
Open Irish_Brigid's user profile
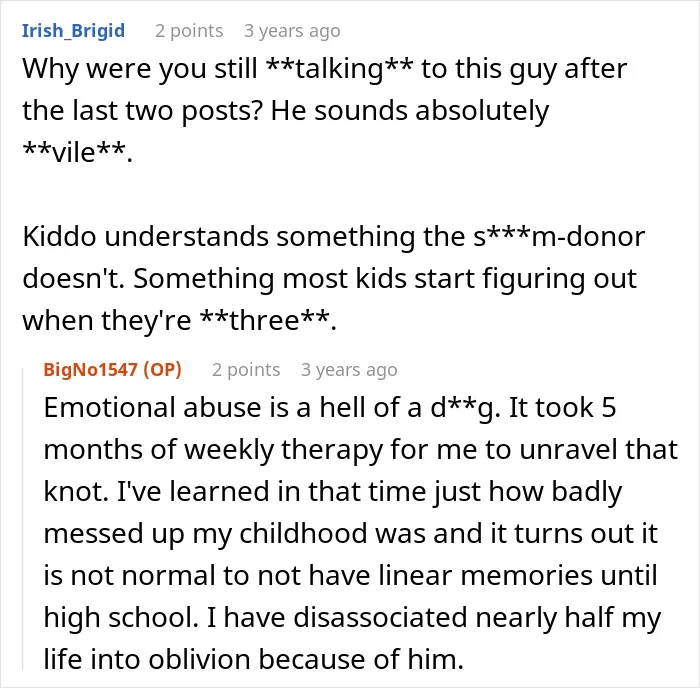click(x=73, y=31)
